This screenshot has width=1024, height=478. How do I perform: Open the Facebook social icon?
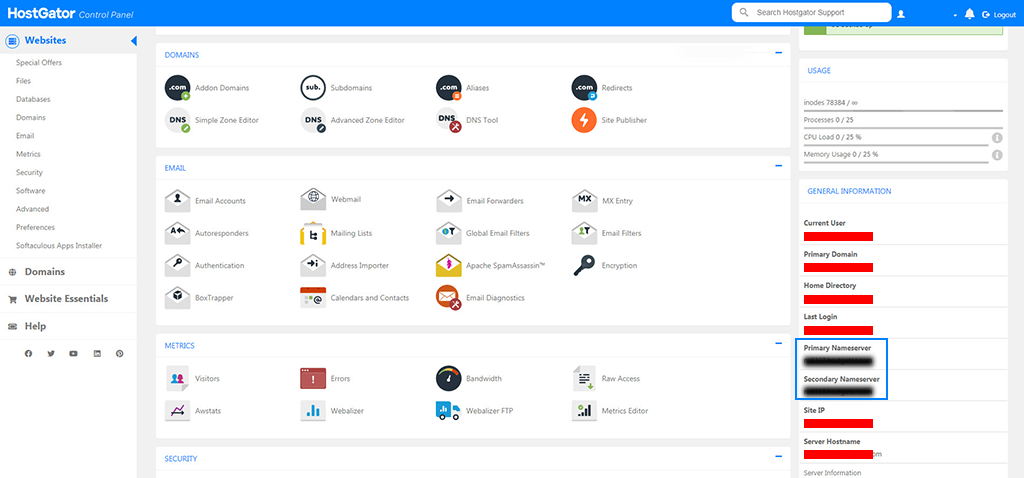pos(28,353)
